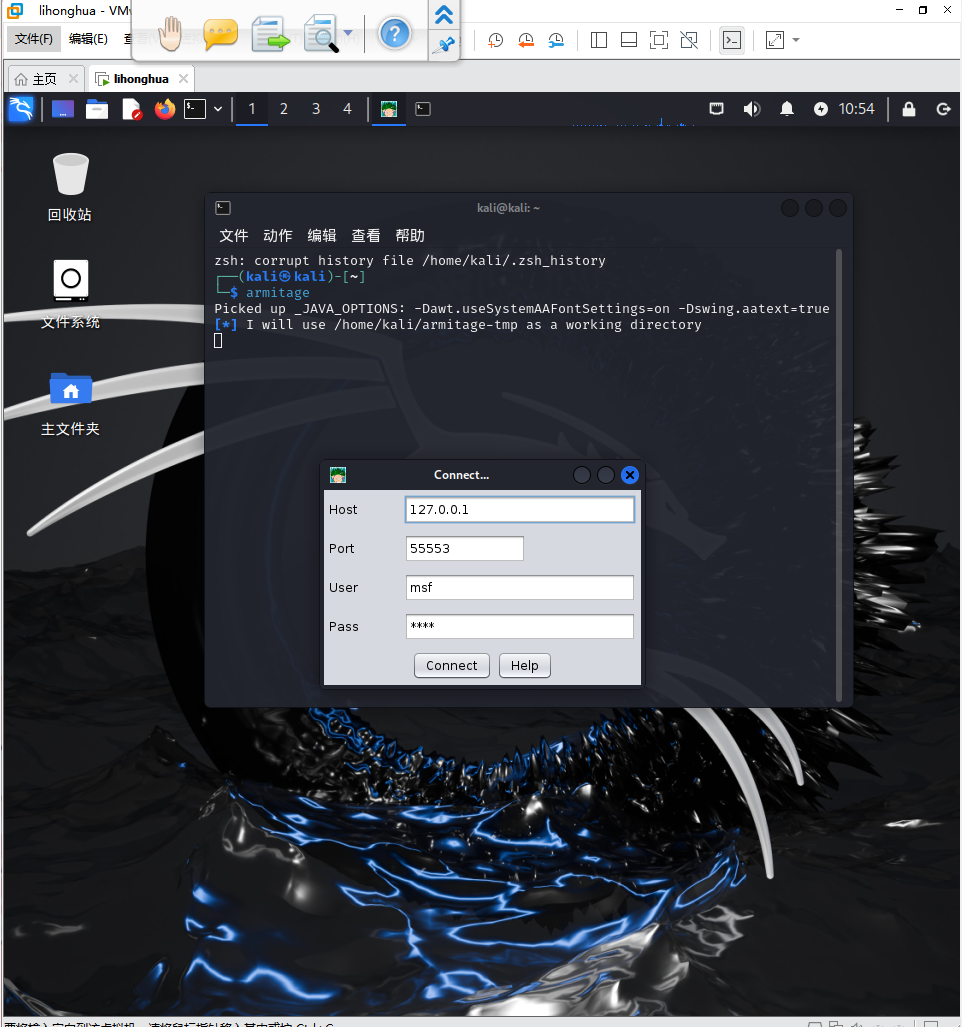Open file manager from Kali panel

point(97,109)
